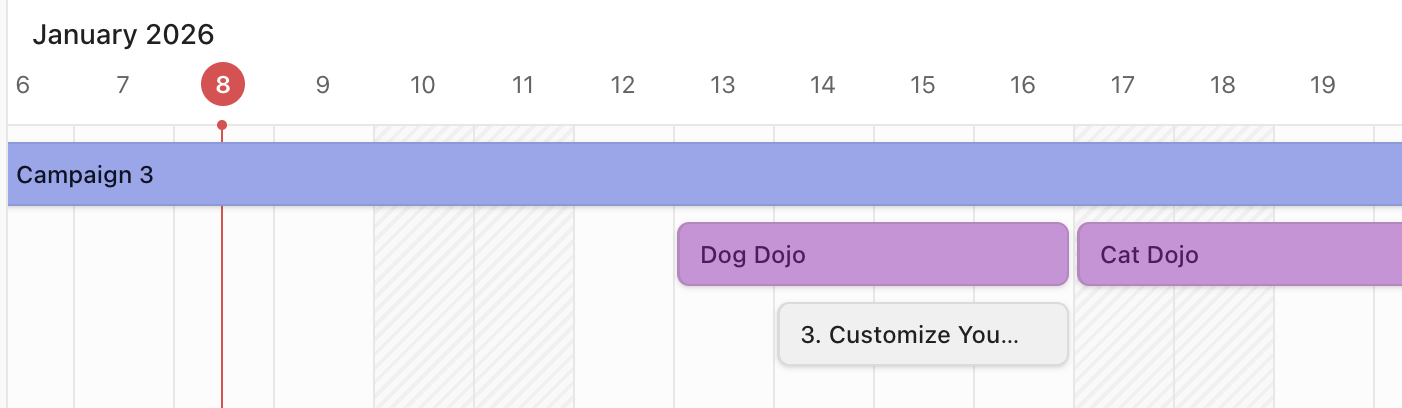Click the highlighted today date 8
This screenshot has width=1402, height=408.
point(222,85)
